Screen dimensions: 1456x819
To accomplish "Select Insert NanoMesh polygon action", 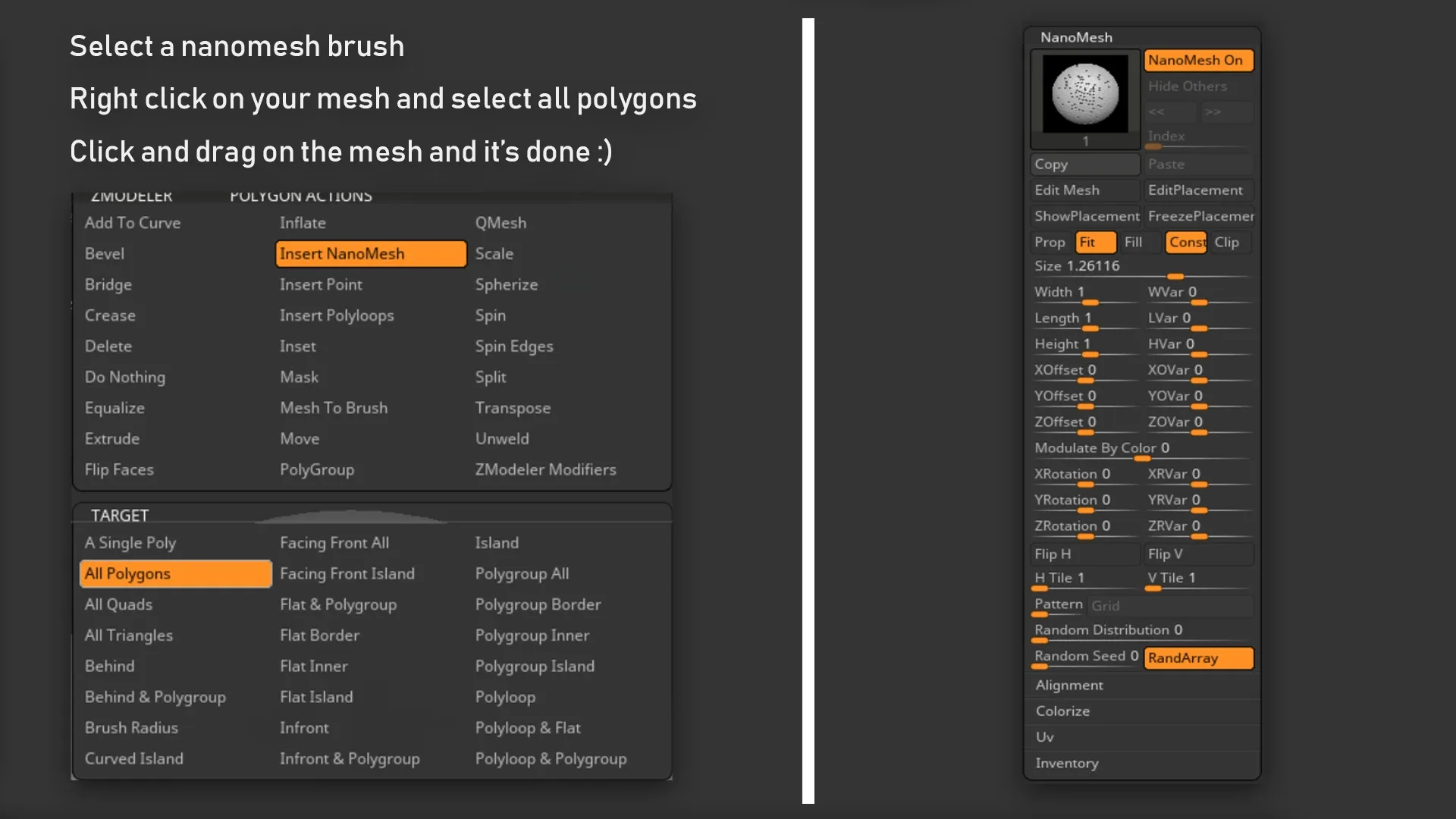I will (370, 254).
